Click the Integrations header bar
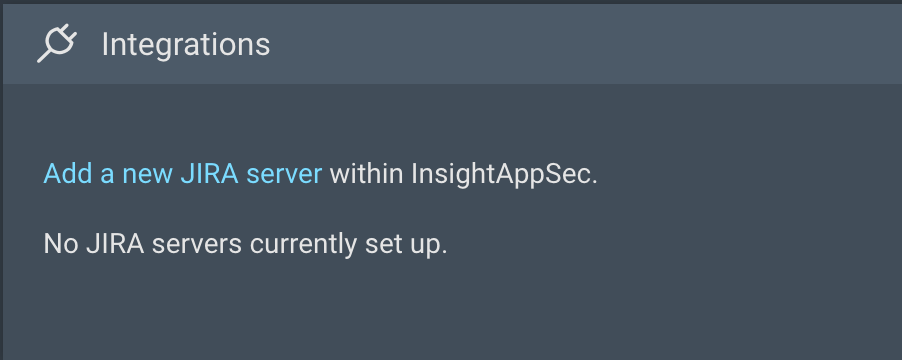 click(x=452, y=44)
